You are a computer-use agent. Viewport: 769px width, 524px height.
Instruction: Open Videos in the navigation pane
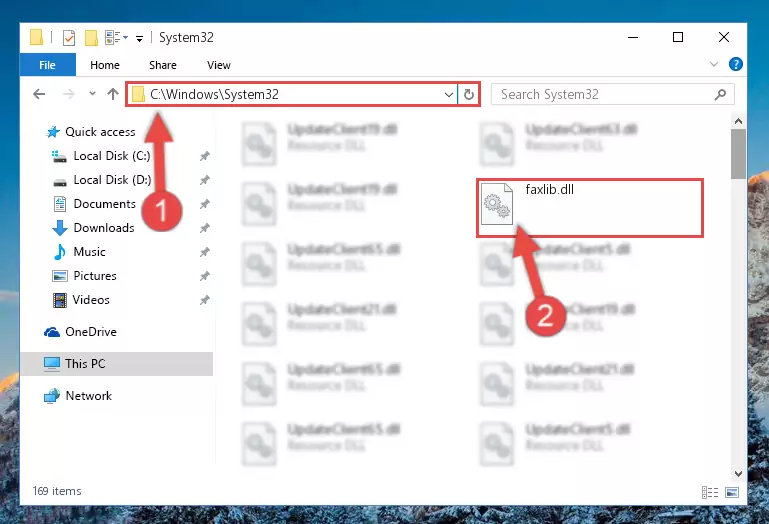91,300
